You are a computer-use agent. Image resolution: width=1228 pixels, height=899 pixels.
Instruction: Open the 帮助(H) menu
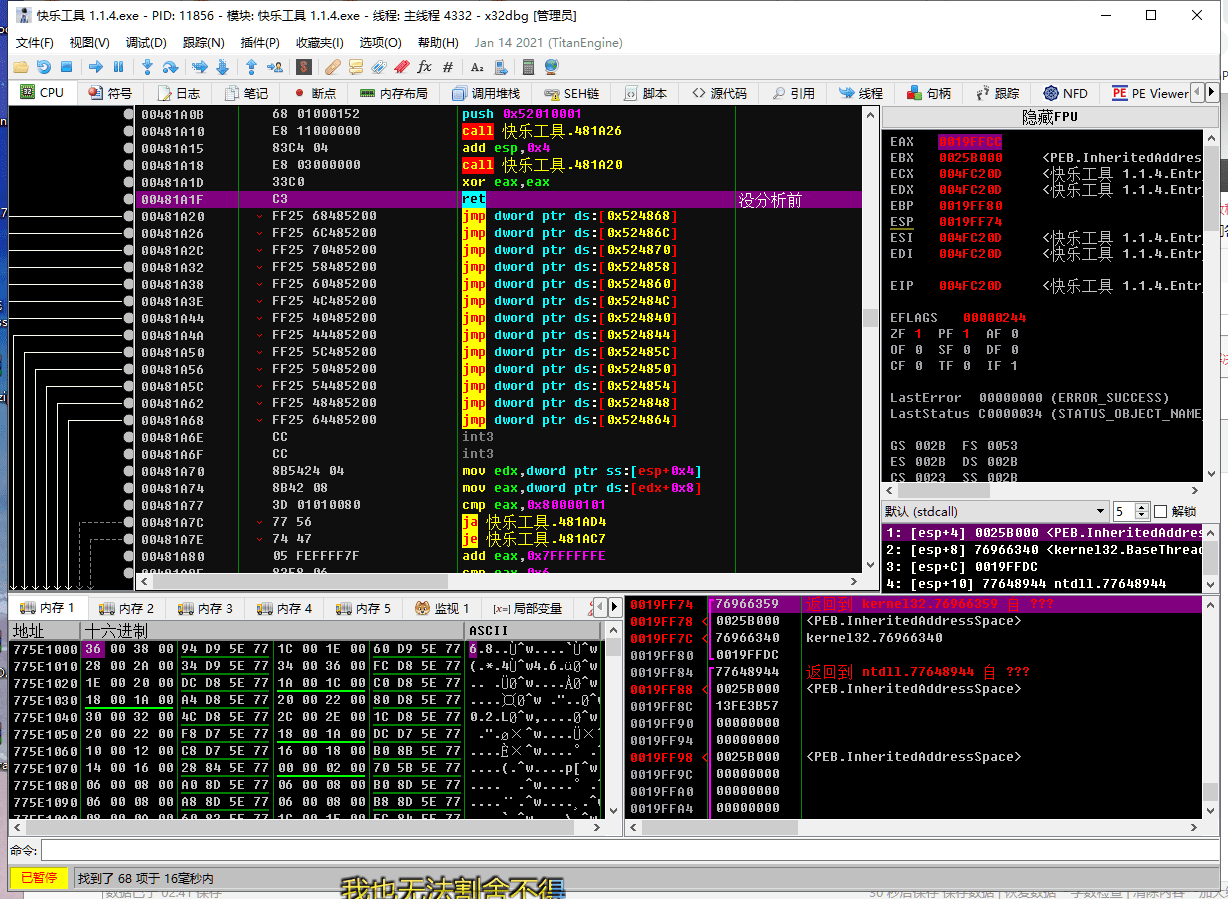[x=438, y=42]
